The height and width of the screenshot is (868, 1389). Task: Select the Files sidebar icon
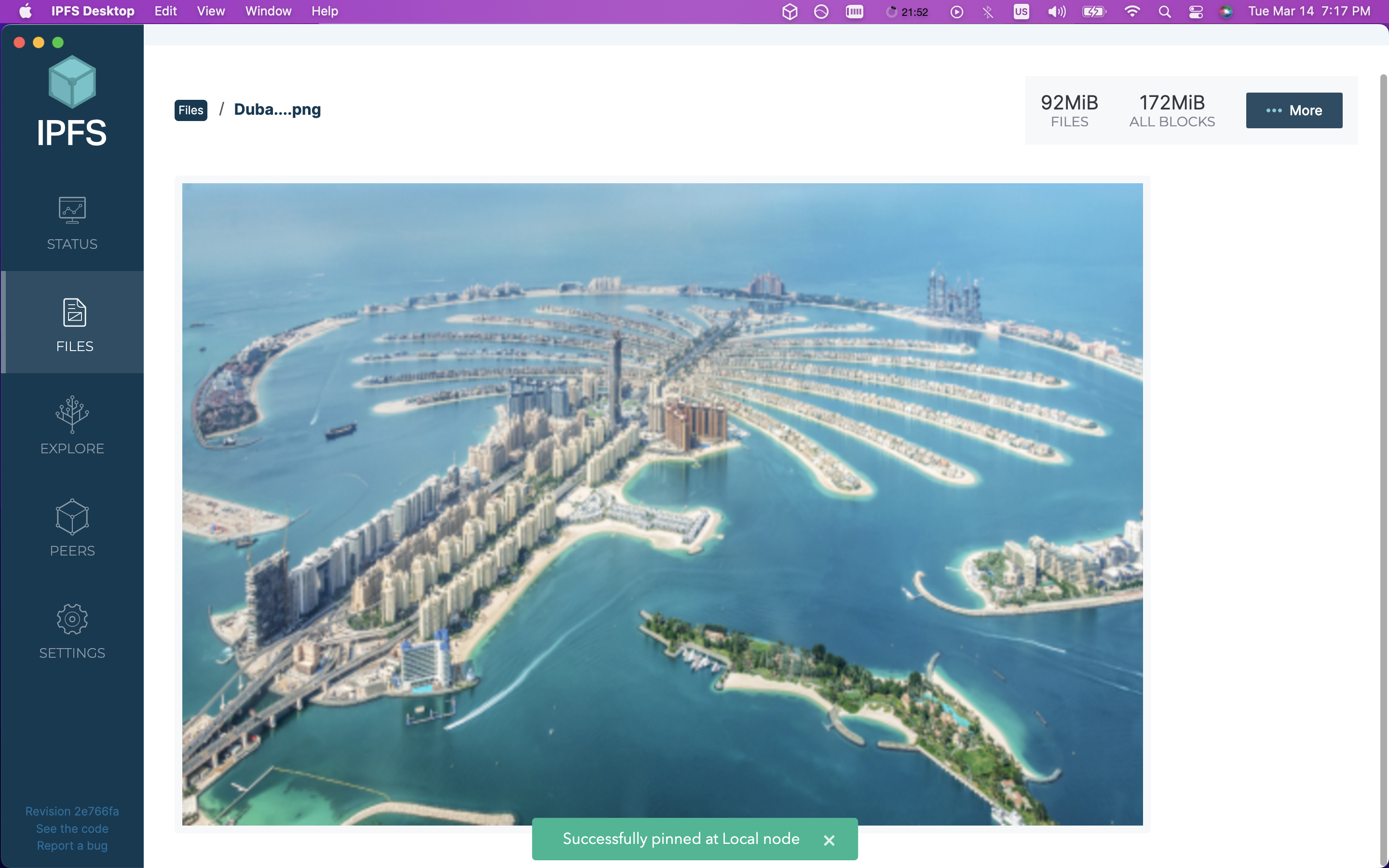74,313
